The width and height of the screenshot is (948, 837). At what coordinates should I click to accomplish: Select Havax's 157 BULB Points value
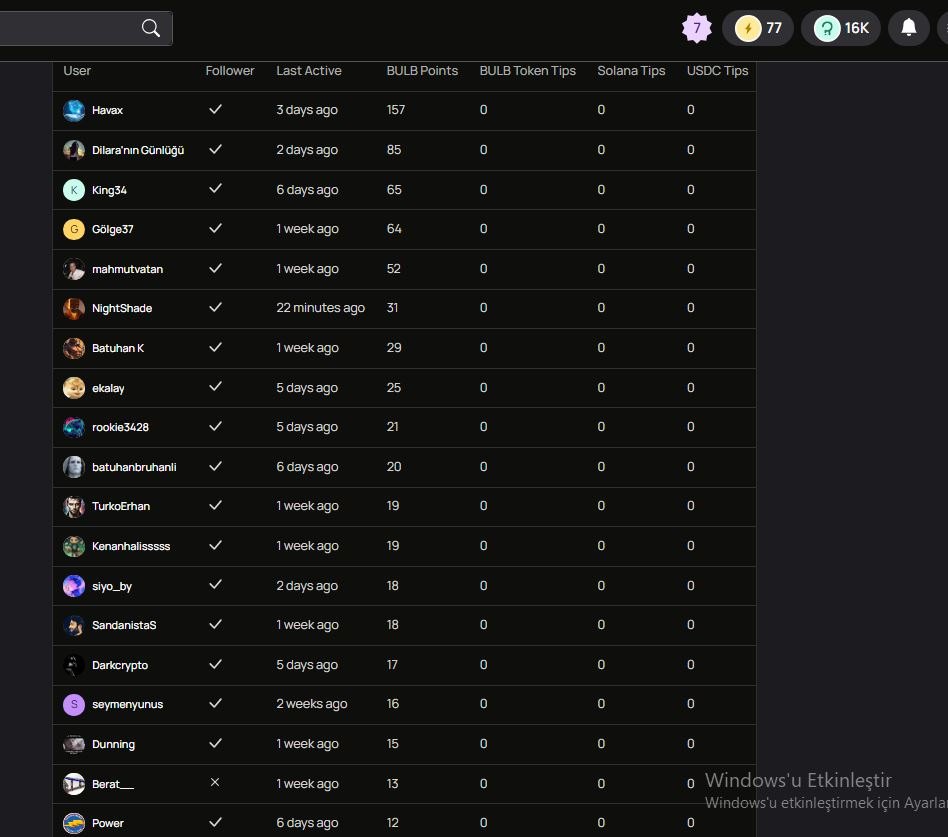pyautogui.click(x=395, y=110)
